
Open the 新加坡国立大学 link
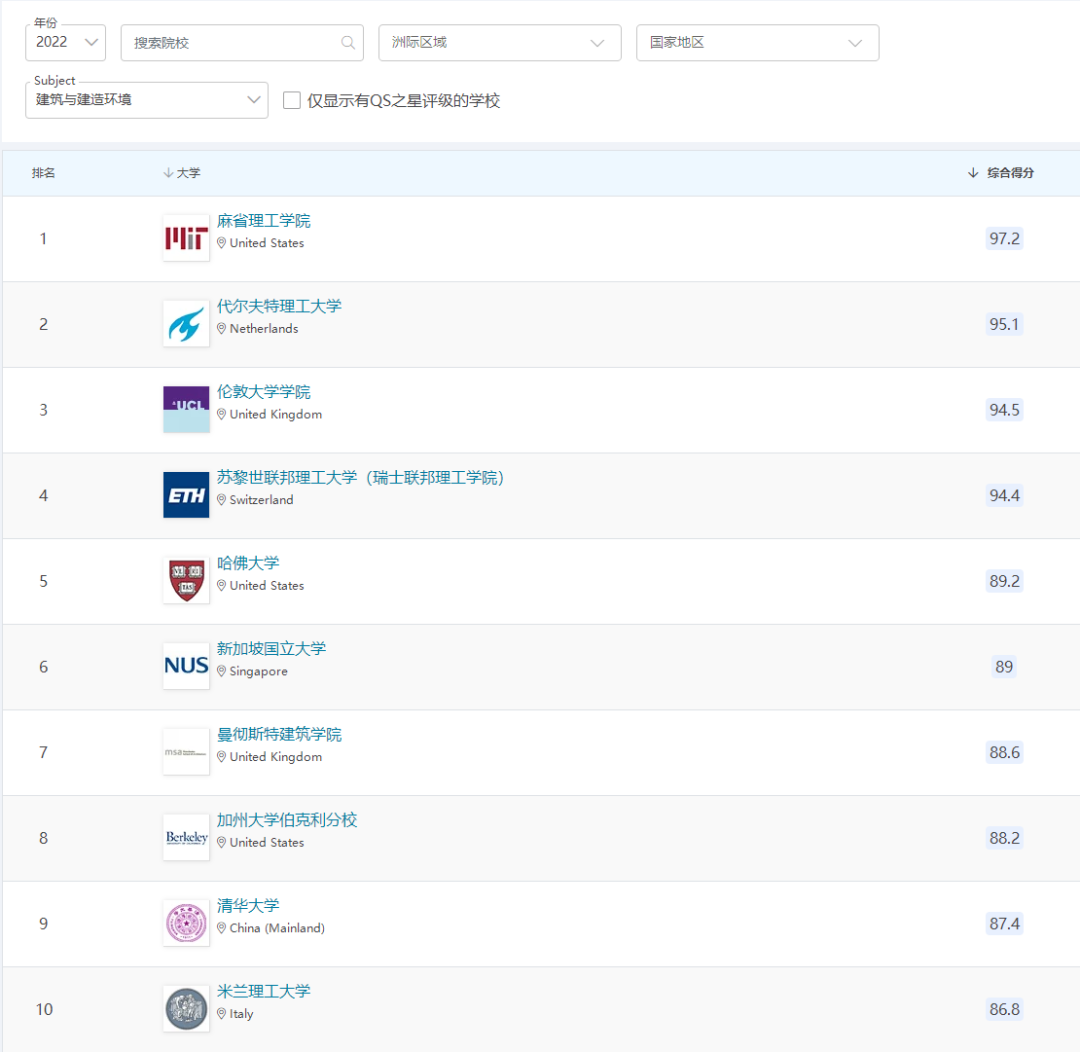271,648
